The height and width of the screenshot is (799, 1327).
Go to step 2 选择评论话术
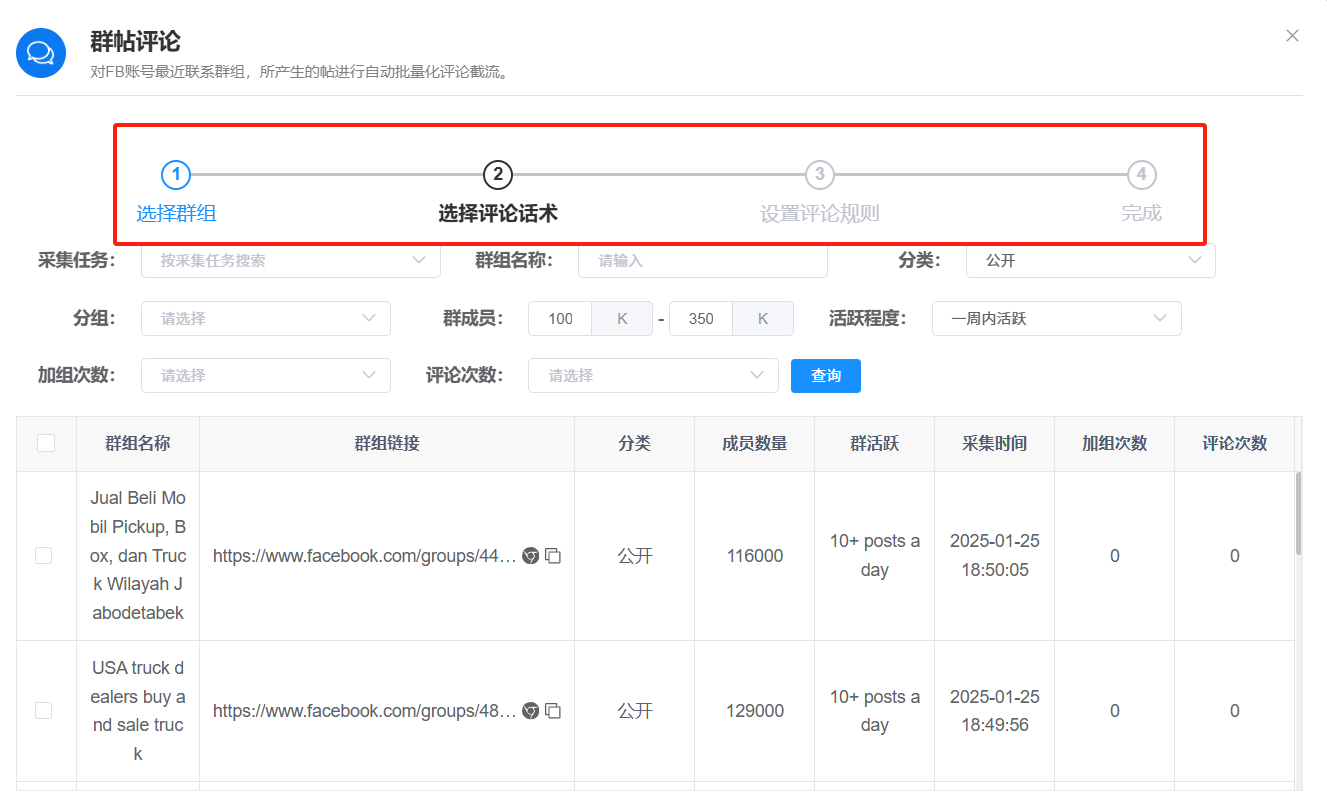(498, 192)
